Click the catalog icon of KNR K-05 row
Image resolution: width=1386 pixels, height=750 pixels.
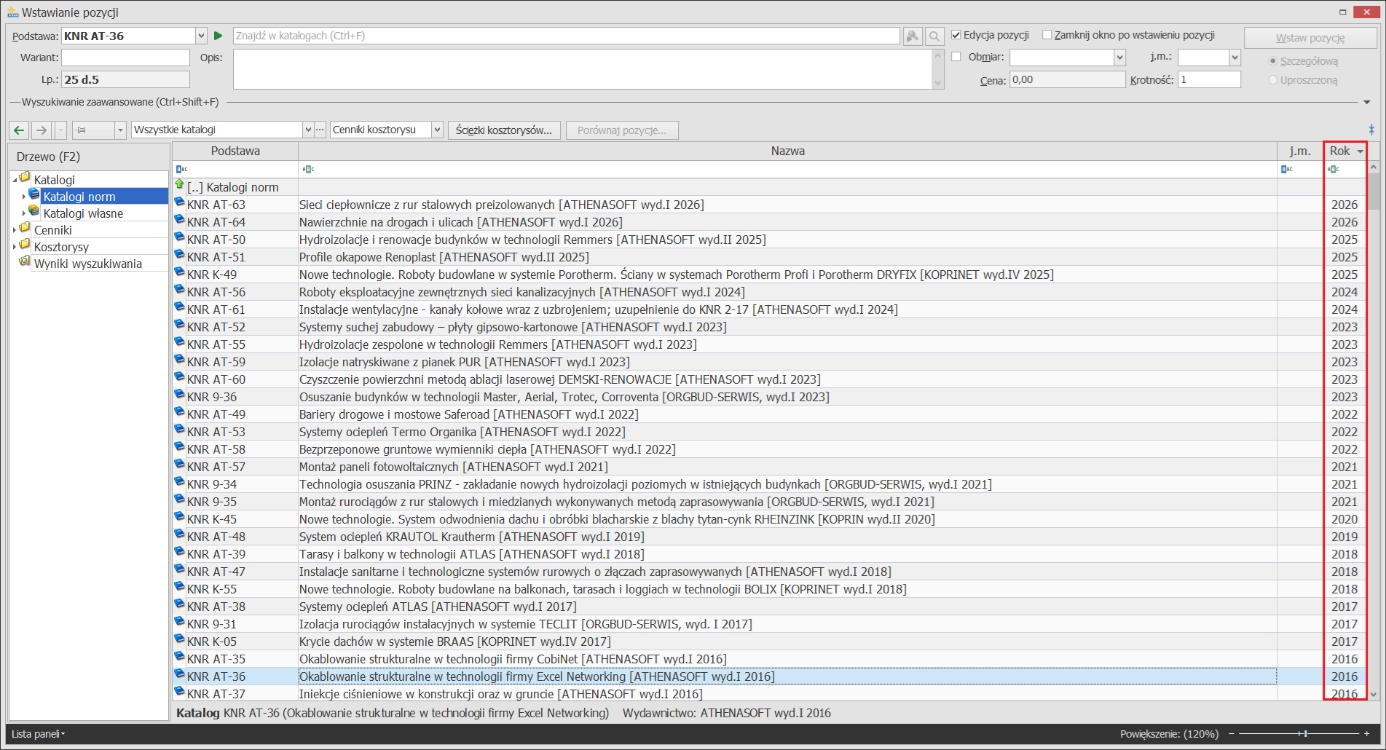click(x=180, y=641)
